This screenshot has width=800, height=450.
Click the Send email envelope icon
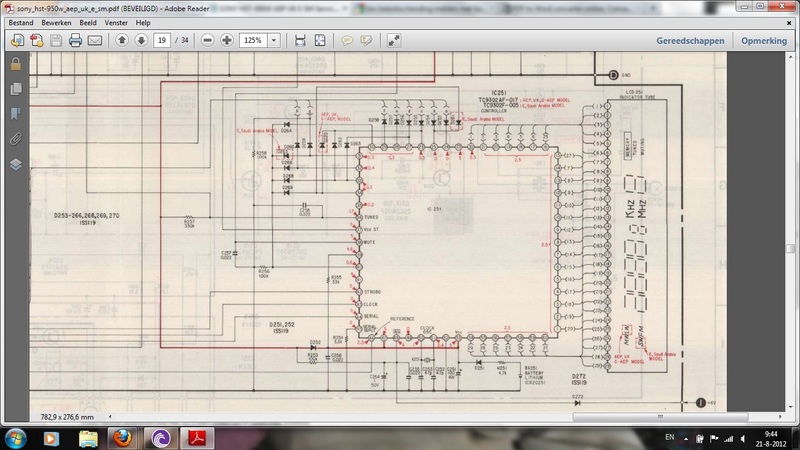[95, 41]
